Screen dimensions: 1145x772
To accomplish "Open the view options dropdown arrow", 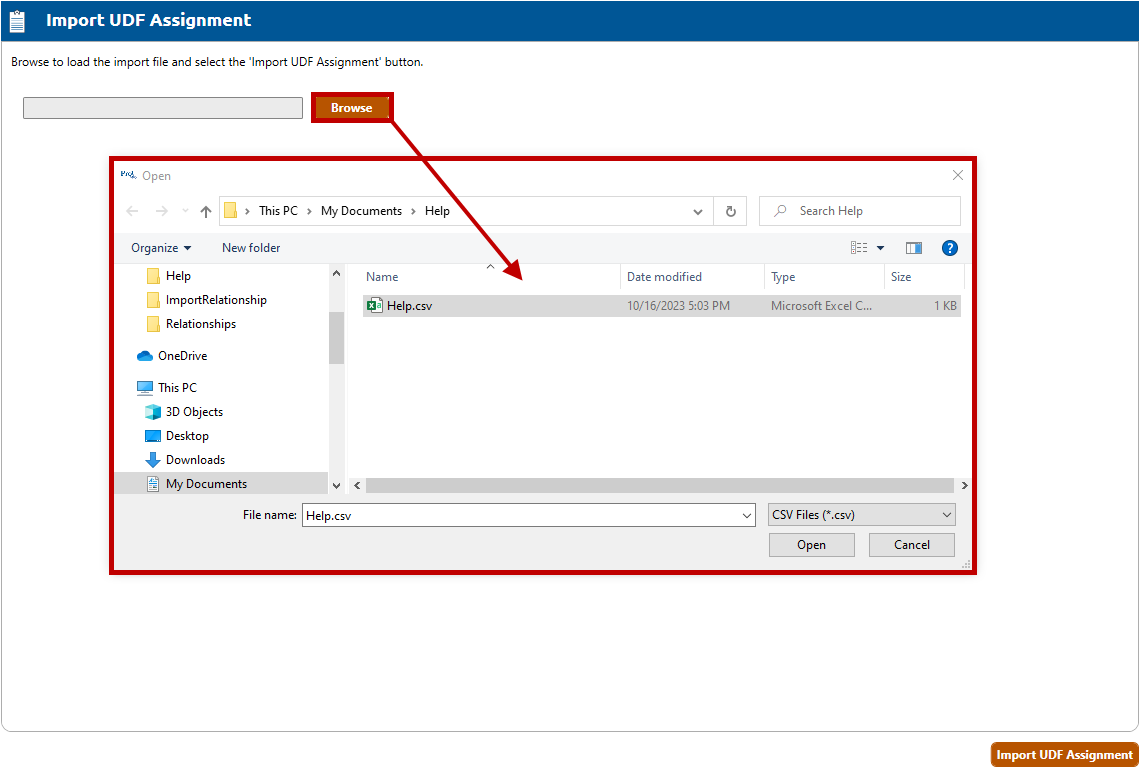I will [x=881, y=248].
